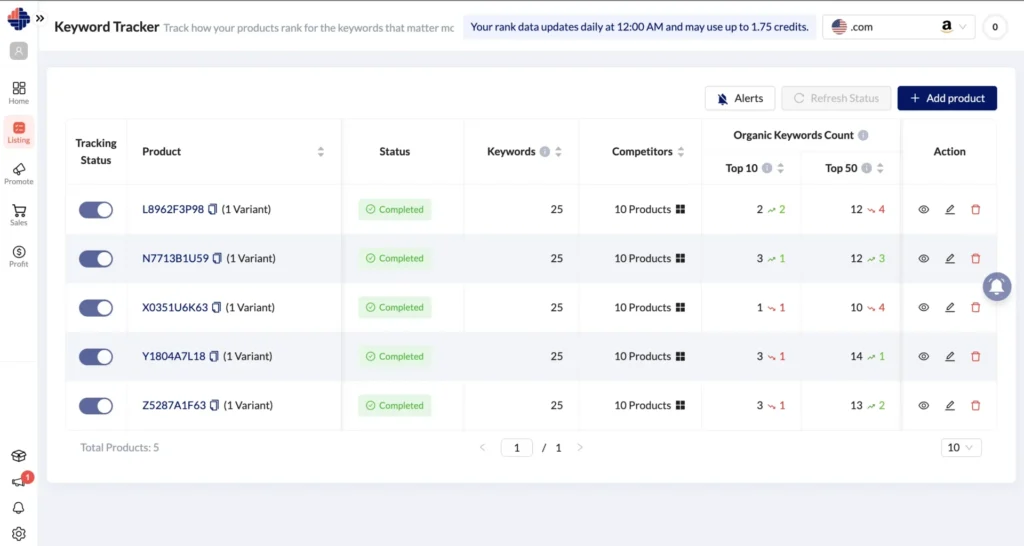The height and width of the screenshot is (546, 1024).
Task: View details eye icon for N7713B1U59
Action: [x=923, y=259]
